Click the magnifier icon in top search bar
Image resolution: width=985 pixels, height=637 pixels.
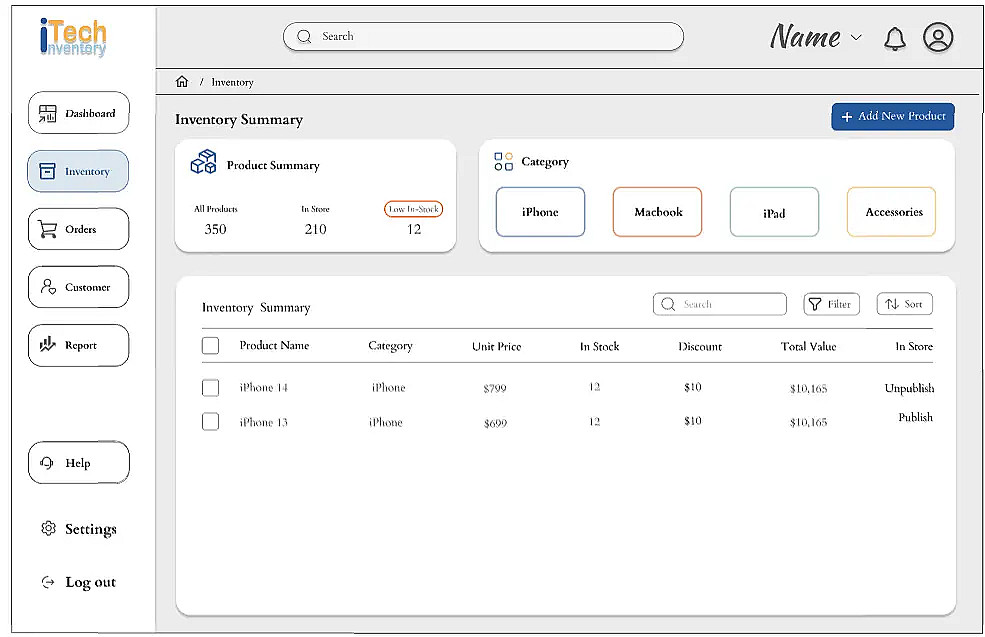click(x=304, y=36)
